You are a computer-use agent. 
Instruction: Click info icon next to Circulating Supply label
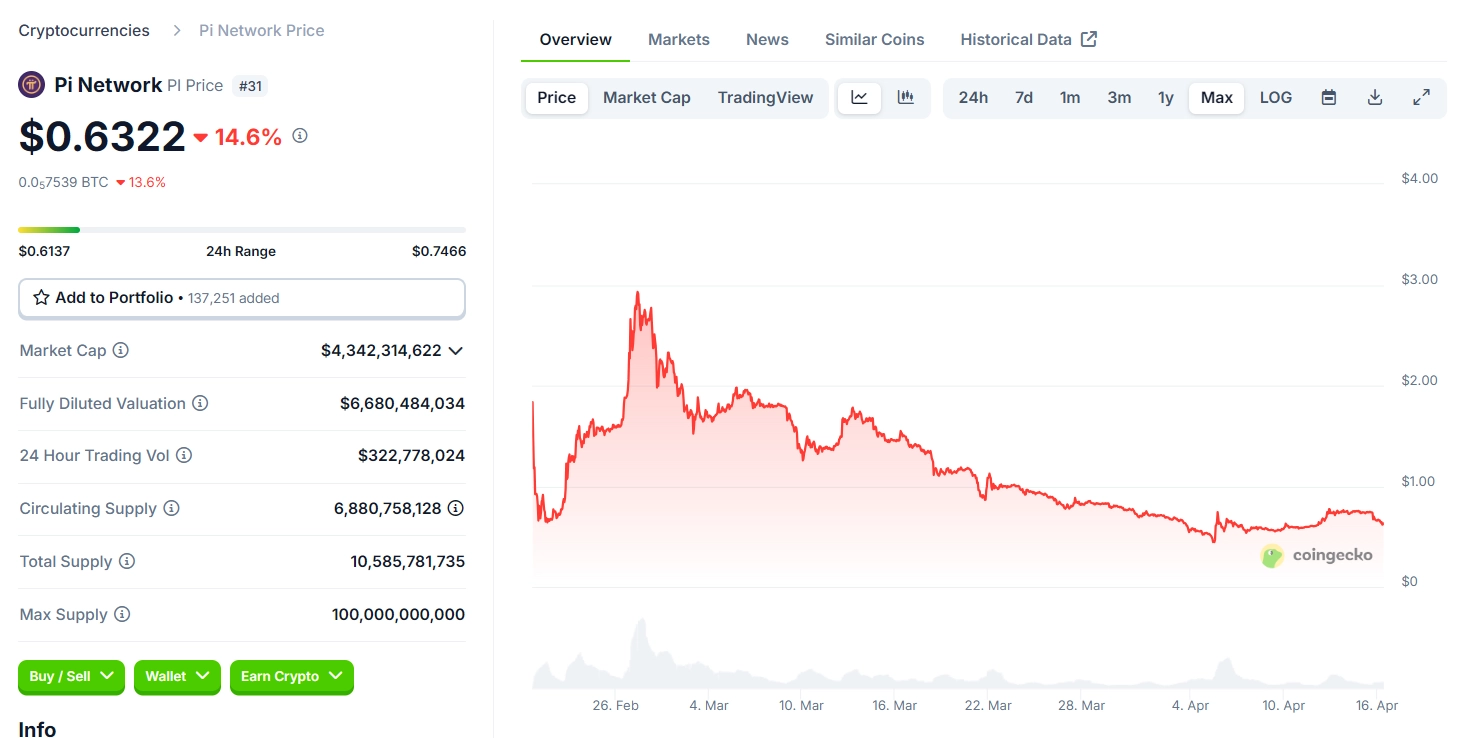(171, 508)
